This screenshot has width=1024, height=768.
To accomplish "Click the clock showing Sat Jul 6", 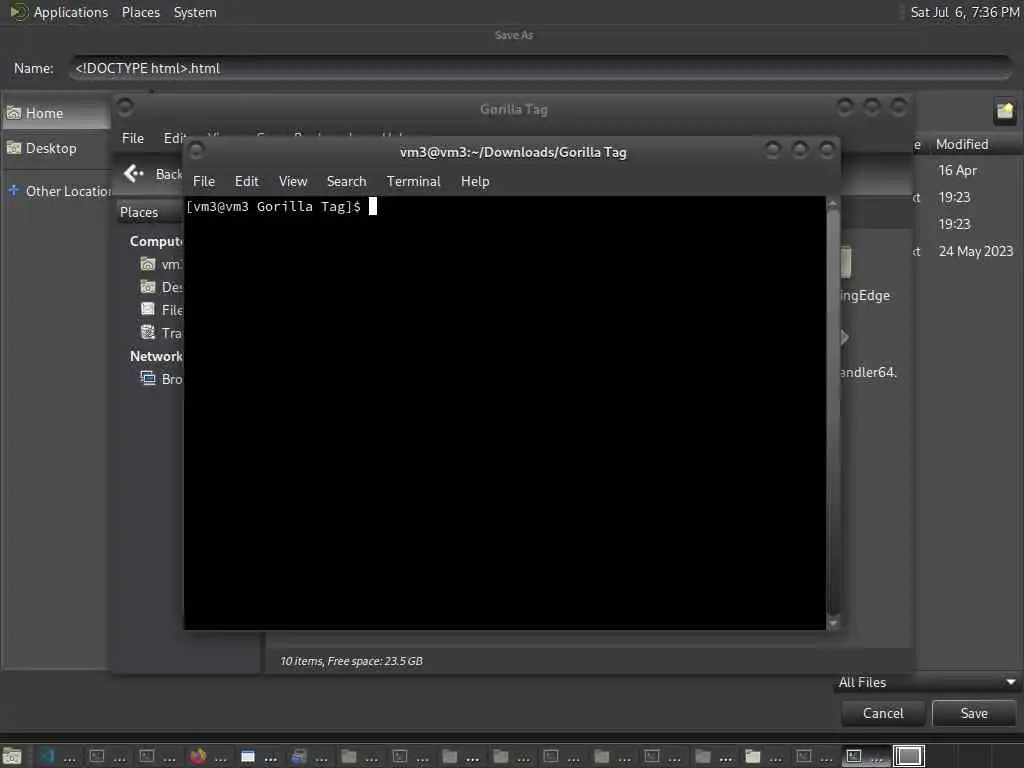I will (x=965, y=12).
